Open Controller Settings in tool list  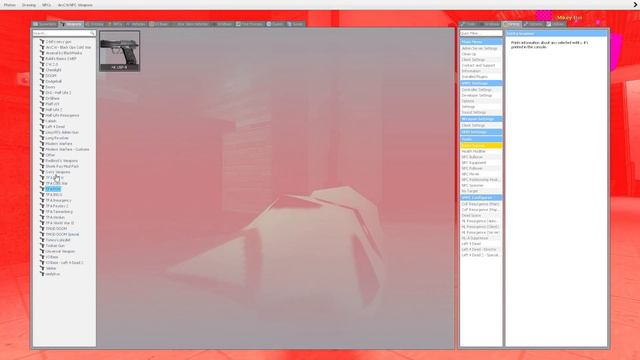pos(481,89)
